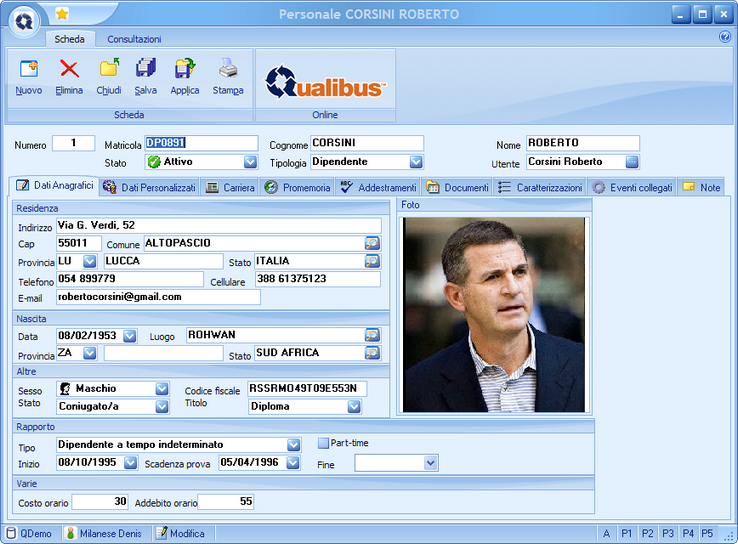Click the Qualibus Online logo button

point(325,82)
